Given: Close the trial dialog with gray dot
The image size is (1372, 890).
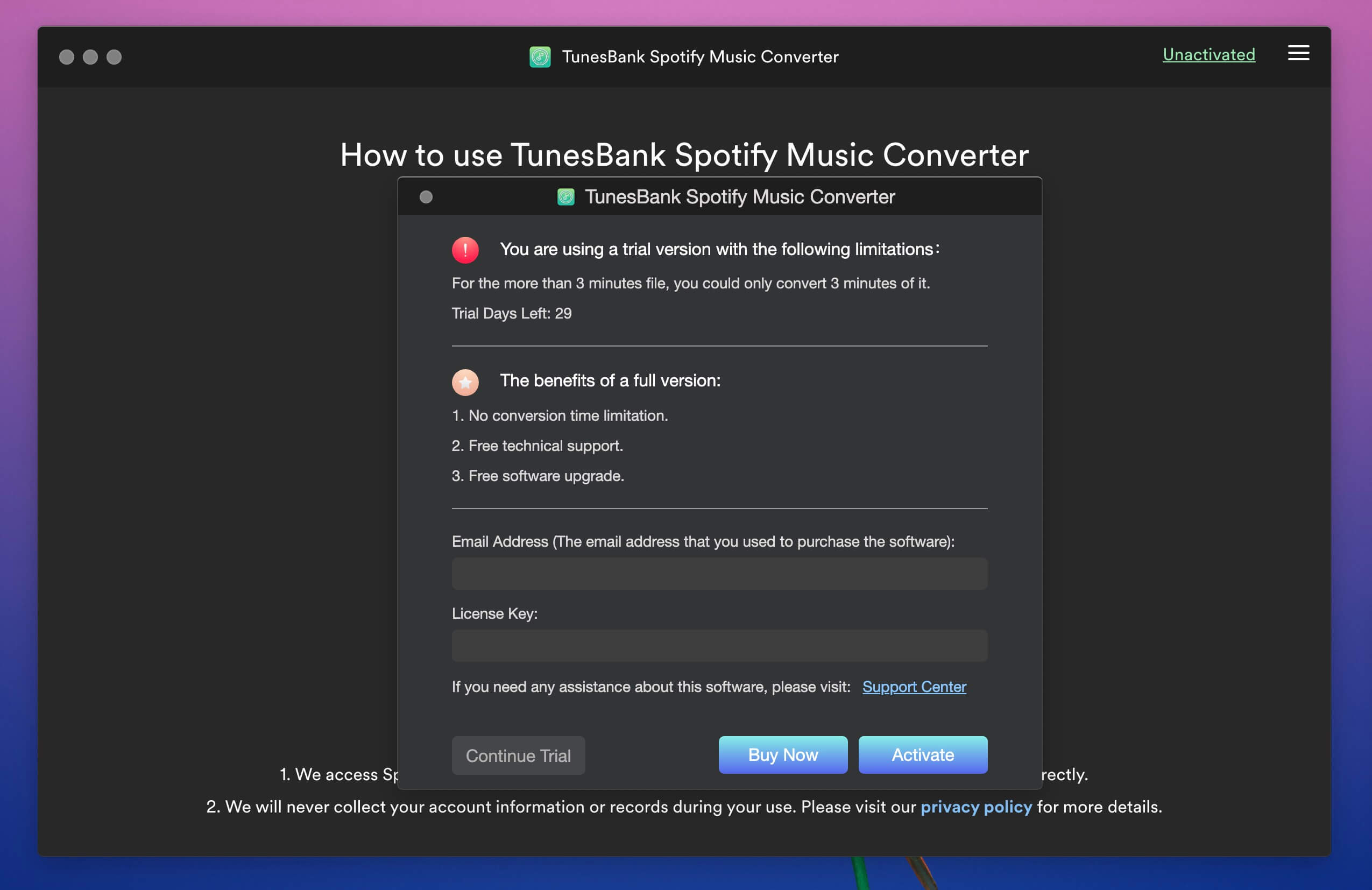Looking at the screenshot, I should click(426, 197).
